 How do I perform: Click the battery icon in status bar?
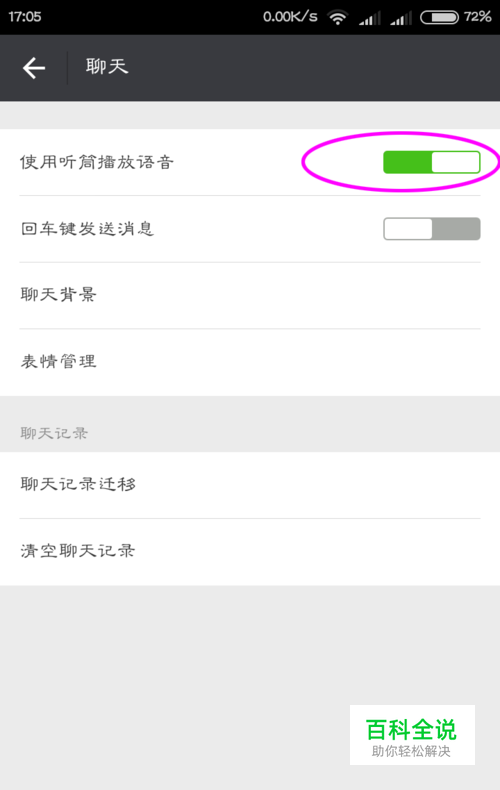pyautogui.click(x=439, y=17)
